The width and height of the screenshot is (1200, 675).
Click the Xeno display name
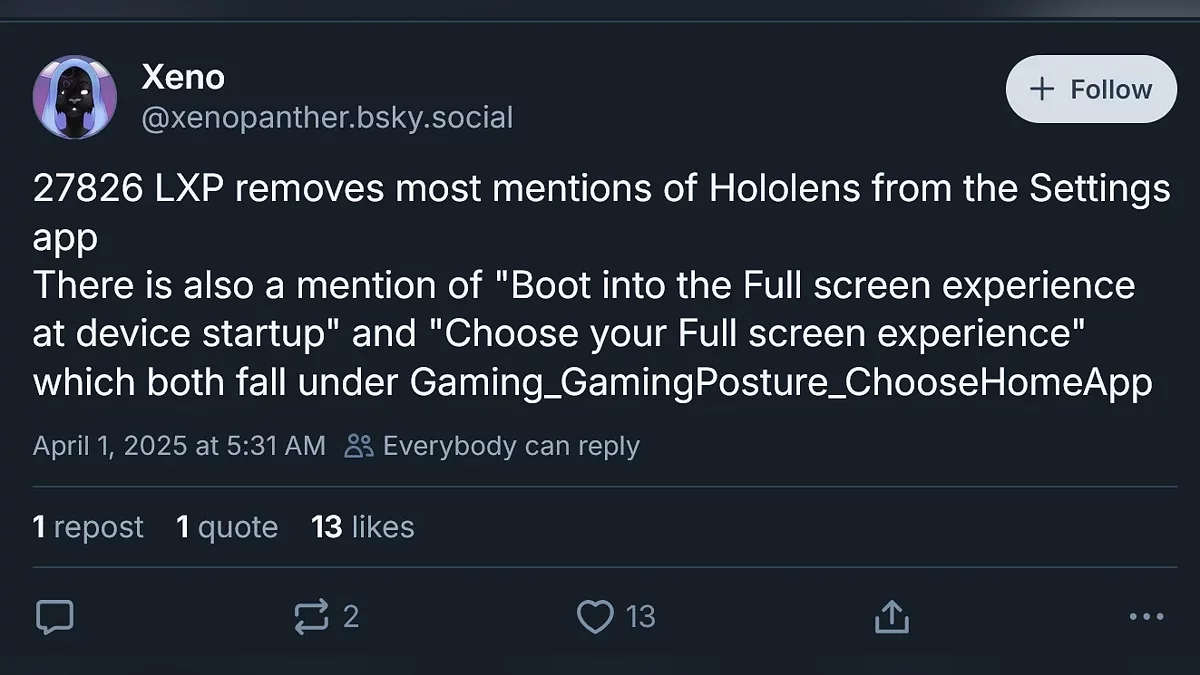point(183,76)
